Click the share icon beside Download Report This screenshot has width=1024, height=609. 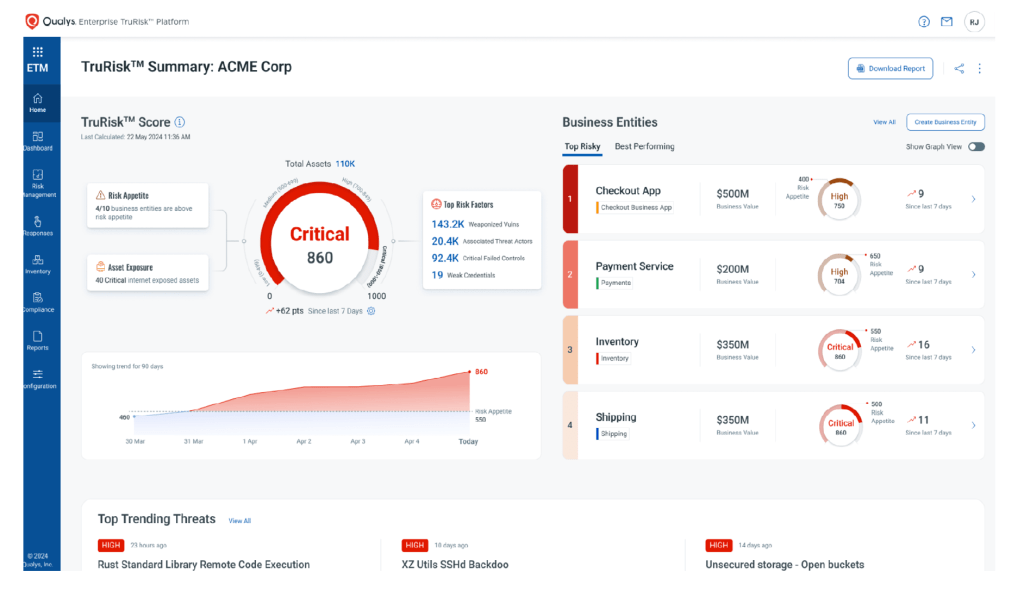coord(959,69)
